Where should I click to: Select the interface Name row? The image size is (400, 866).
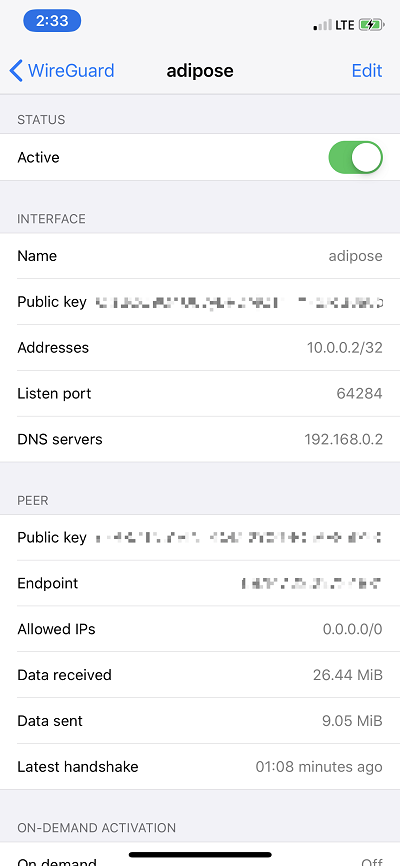[x=200, y=256]
